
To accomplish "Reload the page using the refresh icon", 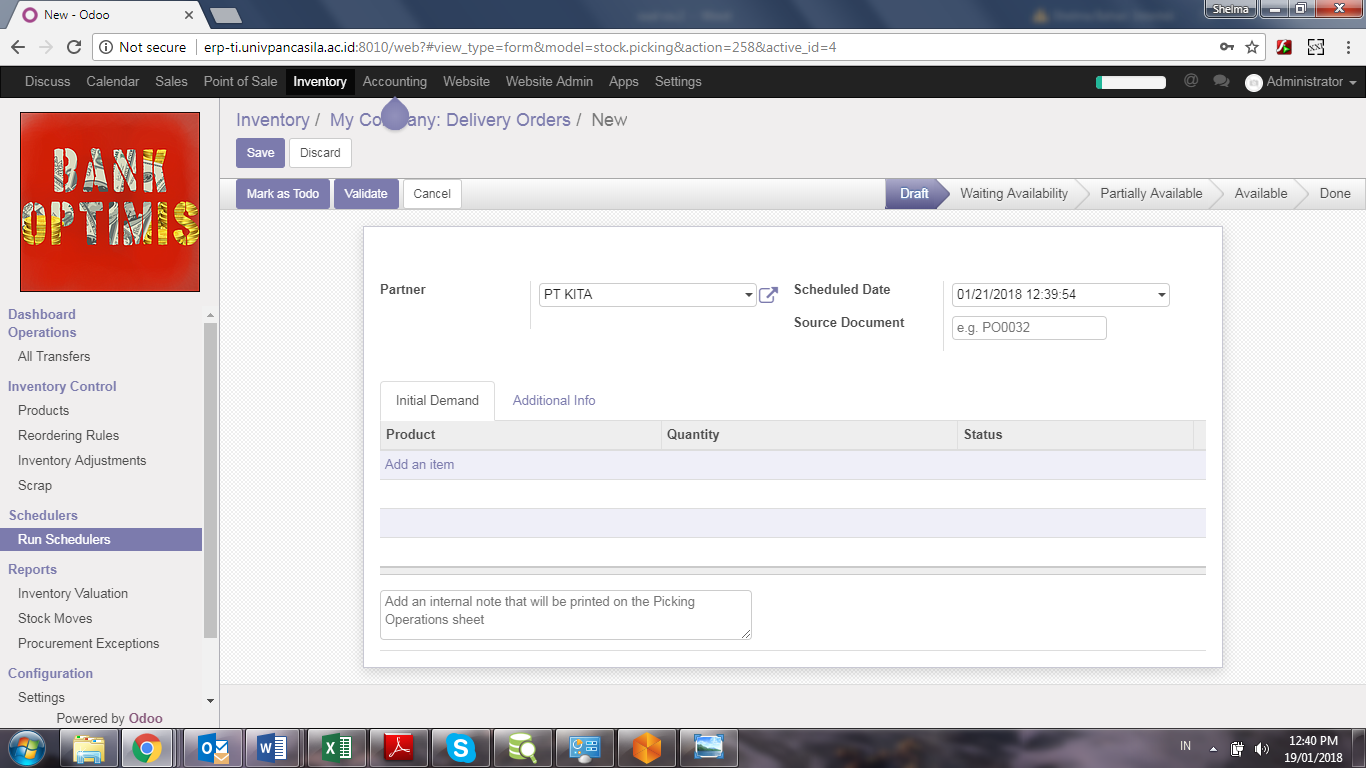I will 73,47.
